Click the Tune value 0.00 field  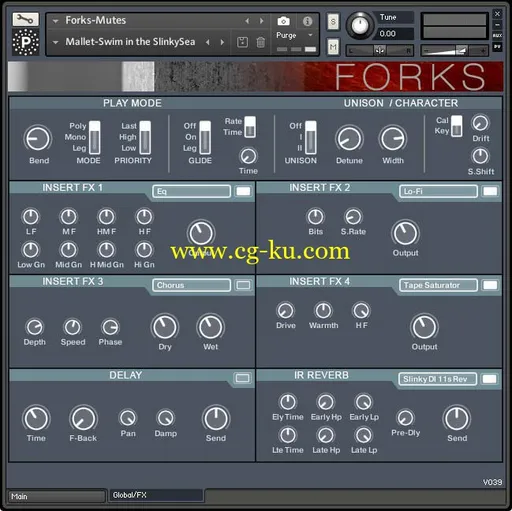click(x=395, y=34)
